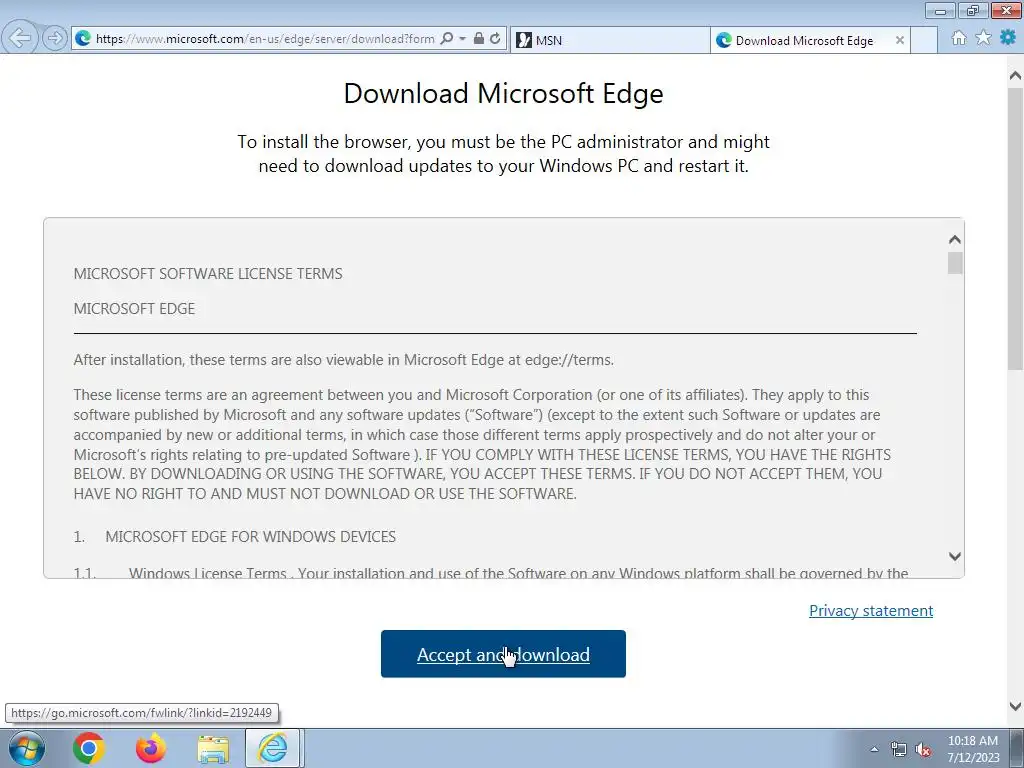1024x768 pixels.
Task: Click the edge://terms sentence
Action: (x=344, y=360)
